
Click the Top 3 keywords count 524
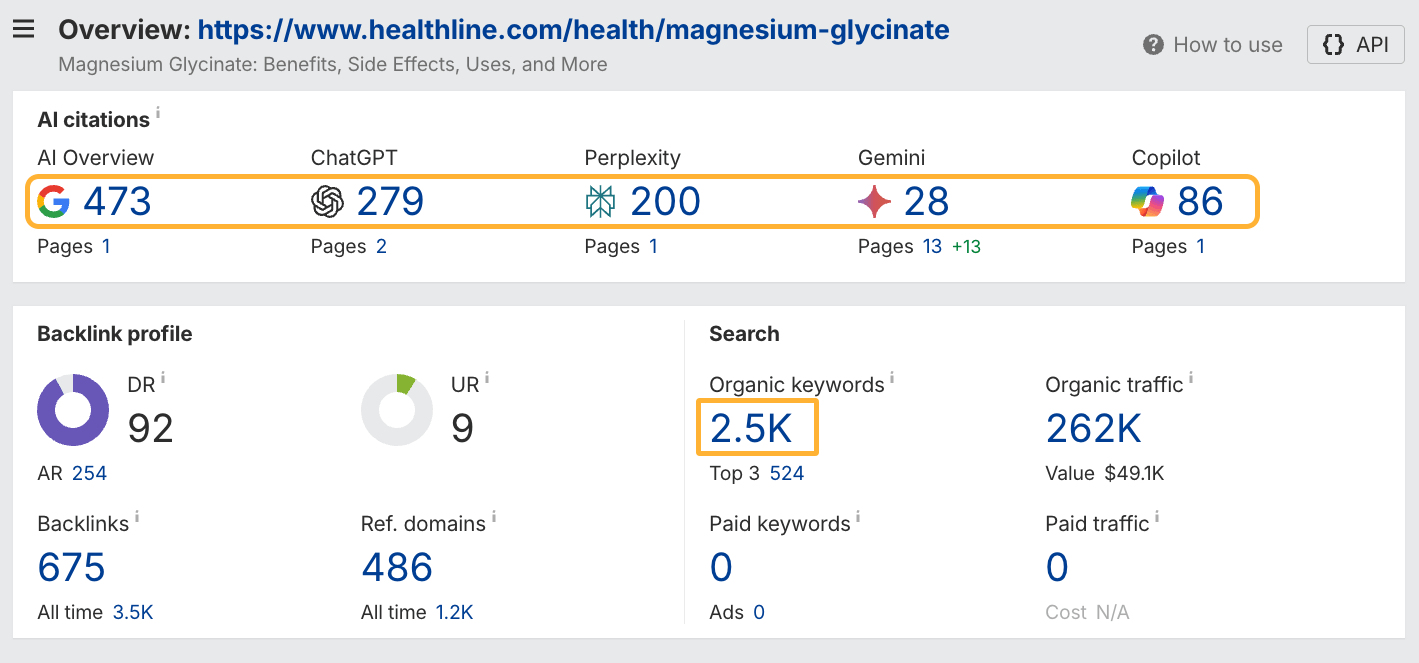tap(787, 473)
